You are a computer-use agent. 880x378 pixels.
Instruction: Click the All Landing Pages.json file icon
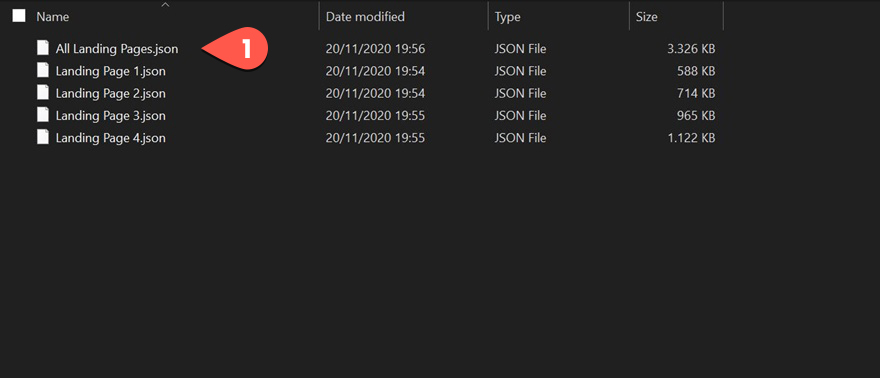point(43,48)
